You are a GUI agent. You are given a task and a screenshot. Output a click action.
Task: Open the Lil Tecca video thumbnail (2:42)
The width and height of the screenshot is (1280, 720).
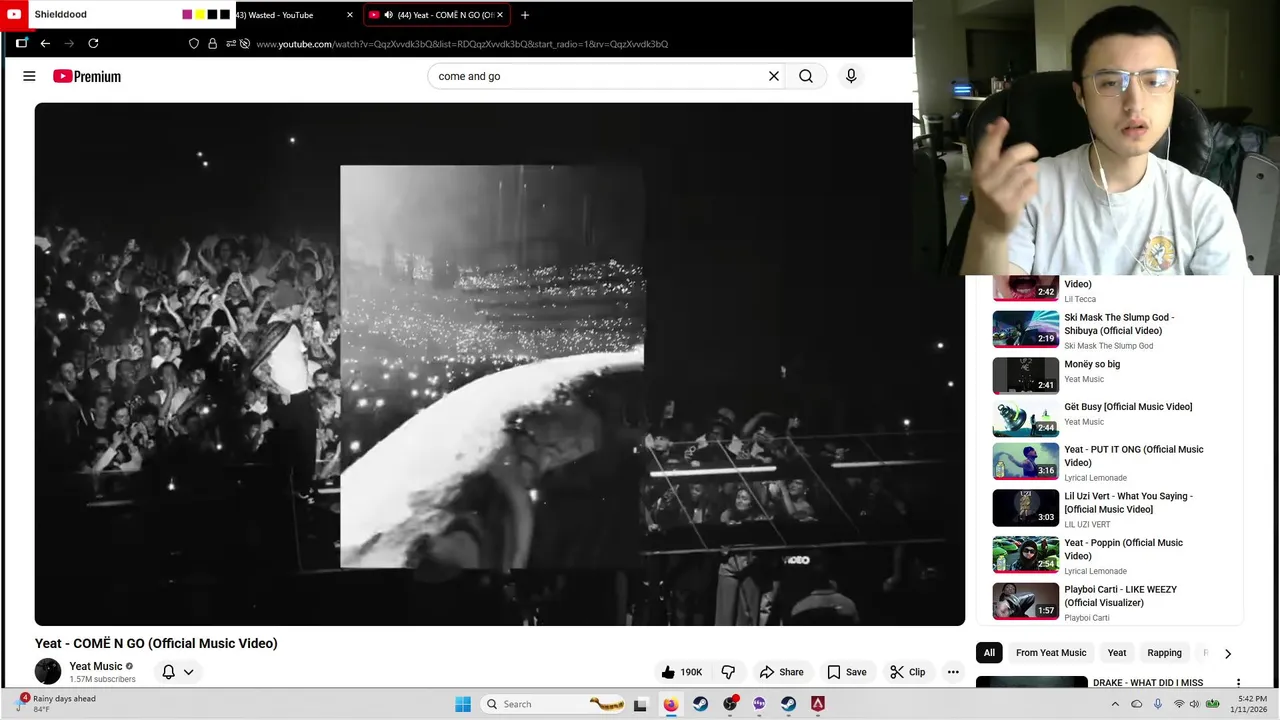1025,287
